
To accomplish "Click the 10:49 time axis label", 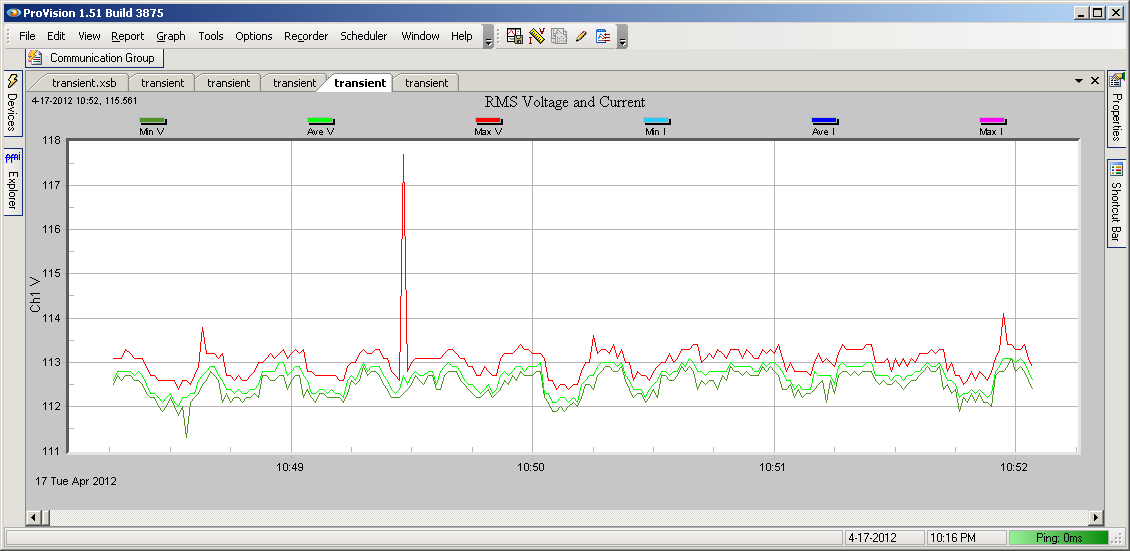I will 290,467.
